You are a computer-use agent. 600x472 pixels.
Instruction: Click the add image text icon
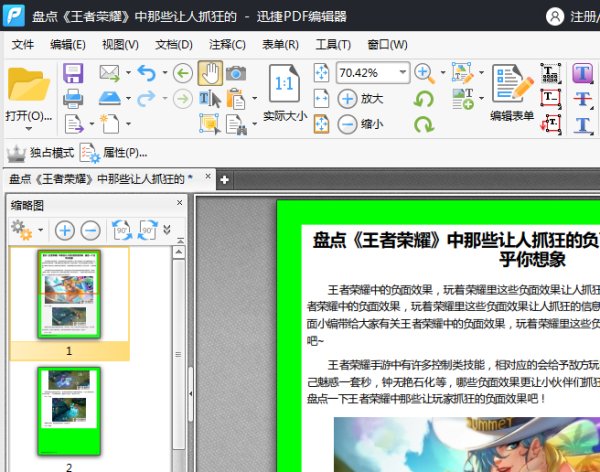(463, 99)
